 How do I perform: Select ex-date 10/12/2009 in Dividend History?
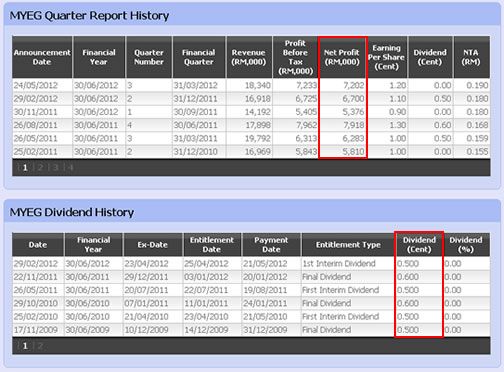146,330
